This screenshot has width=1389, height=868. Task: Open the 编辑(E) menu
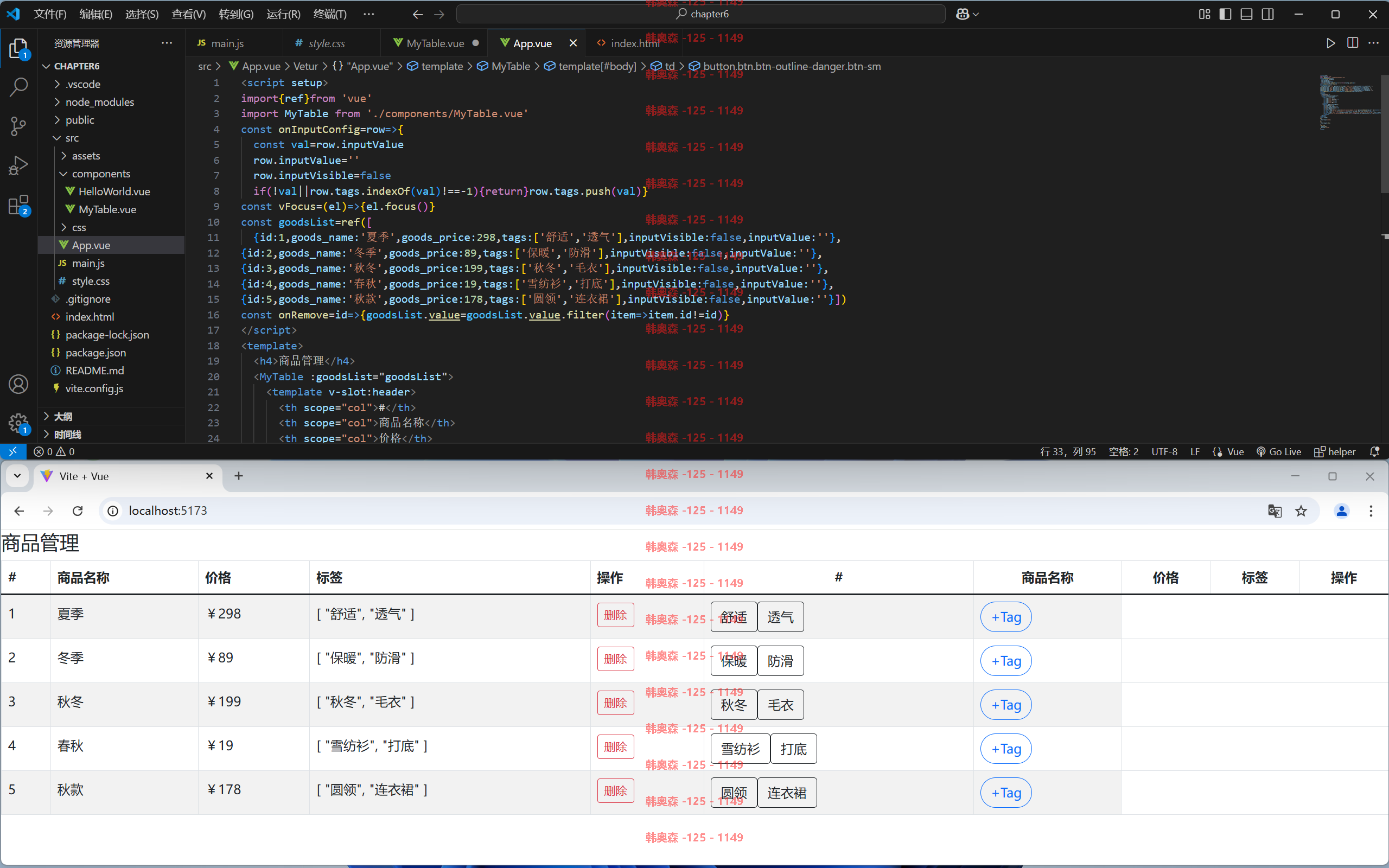pyautogui.click(x=96, y=14)
